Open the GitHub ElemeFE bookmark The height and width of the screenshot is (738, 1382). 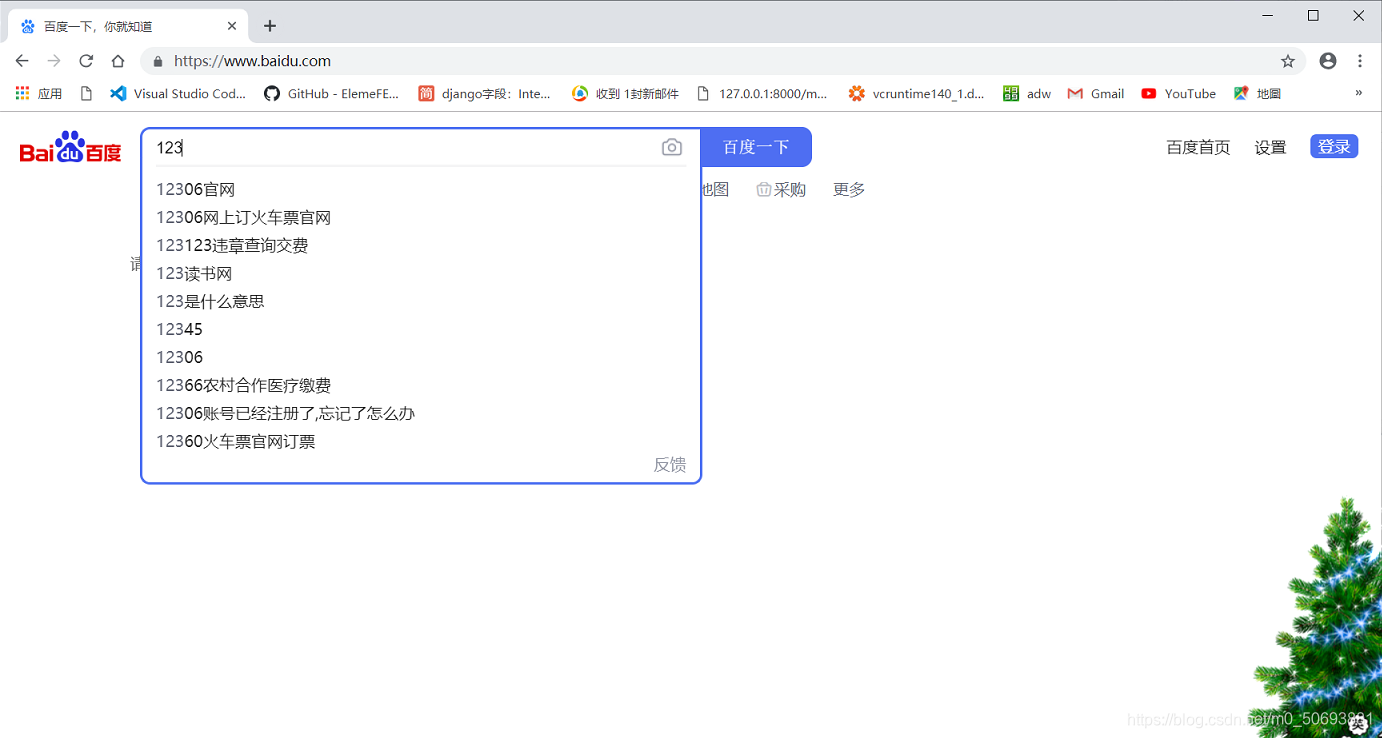coord(331,93)
